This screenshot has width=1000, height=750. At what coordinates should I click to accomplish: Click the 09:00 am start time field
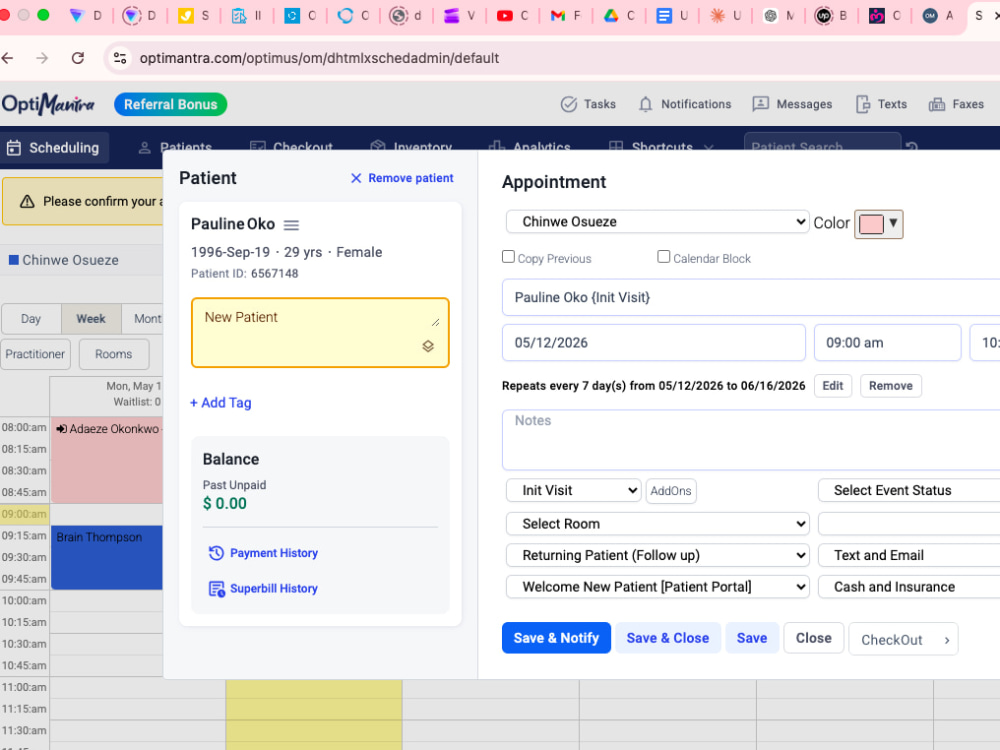coord(887,343)
